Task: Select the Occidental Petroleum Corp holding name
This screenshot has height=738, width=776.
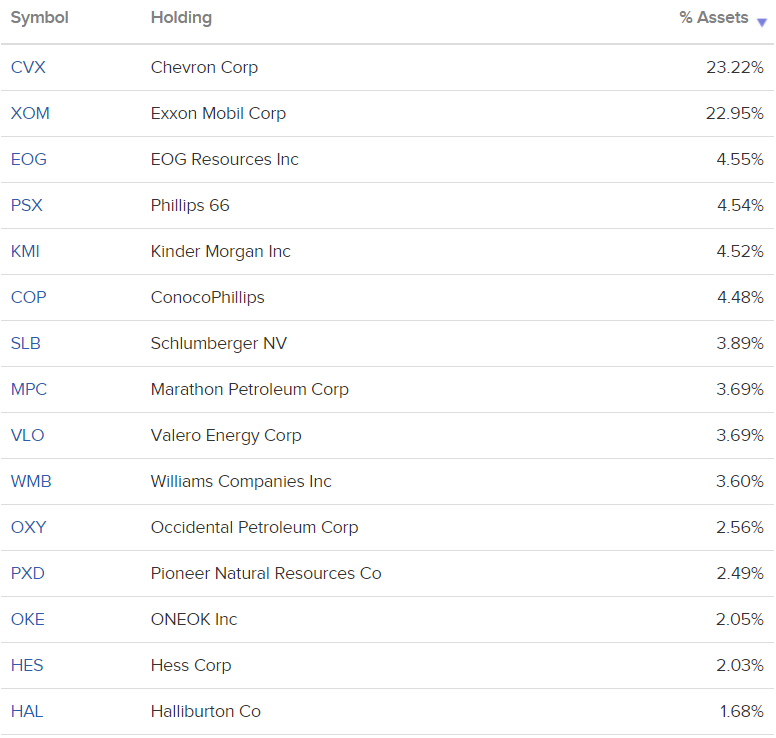Action: point(254,528)
